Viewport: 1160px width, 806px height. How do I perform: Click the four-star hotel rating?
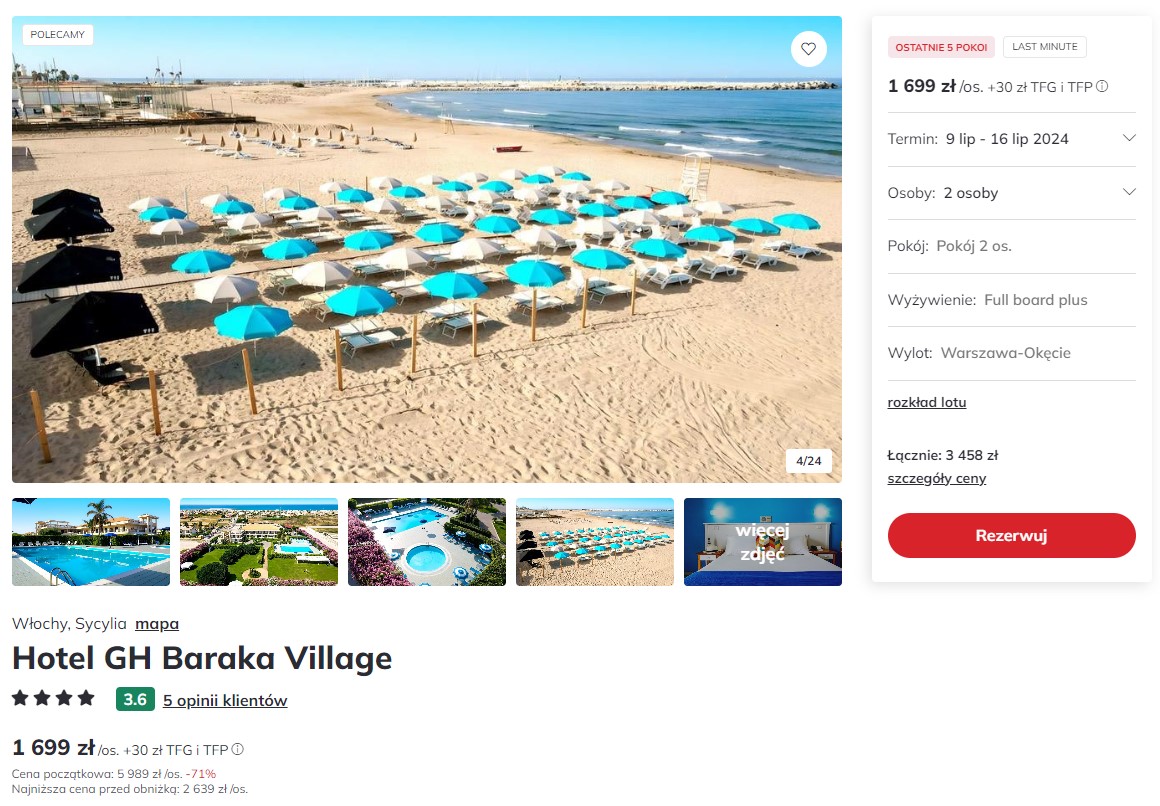tap(53, 698)
